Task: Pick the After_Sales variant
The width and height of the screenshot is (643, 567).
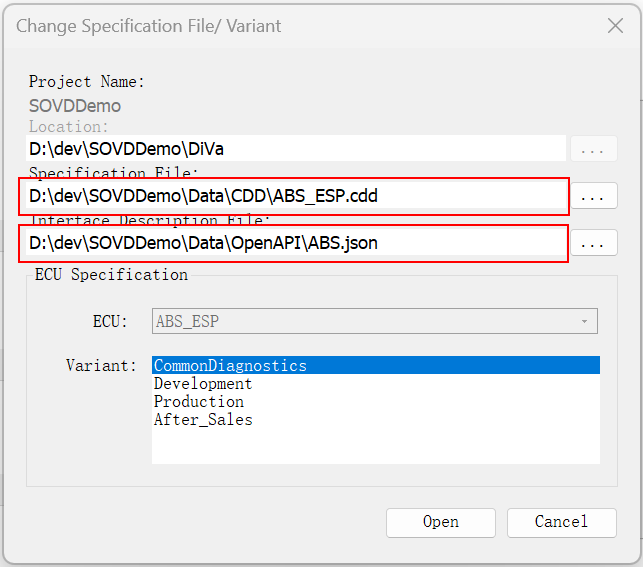Action: tap(203, 420)
